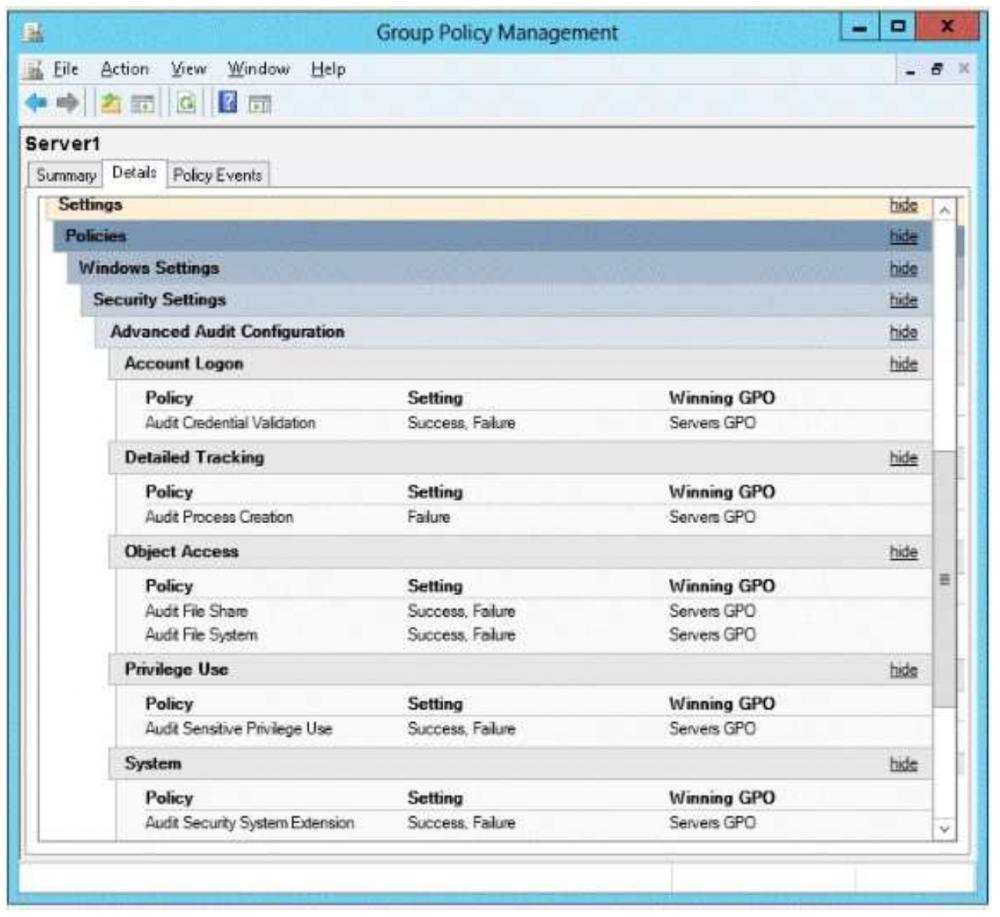Hide the Security Settings section
The height and width of the screenshot is (917, 1000).
coord(903,300)
